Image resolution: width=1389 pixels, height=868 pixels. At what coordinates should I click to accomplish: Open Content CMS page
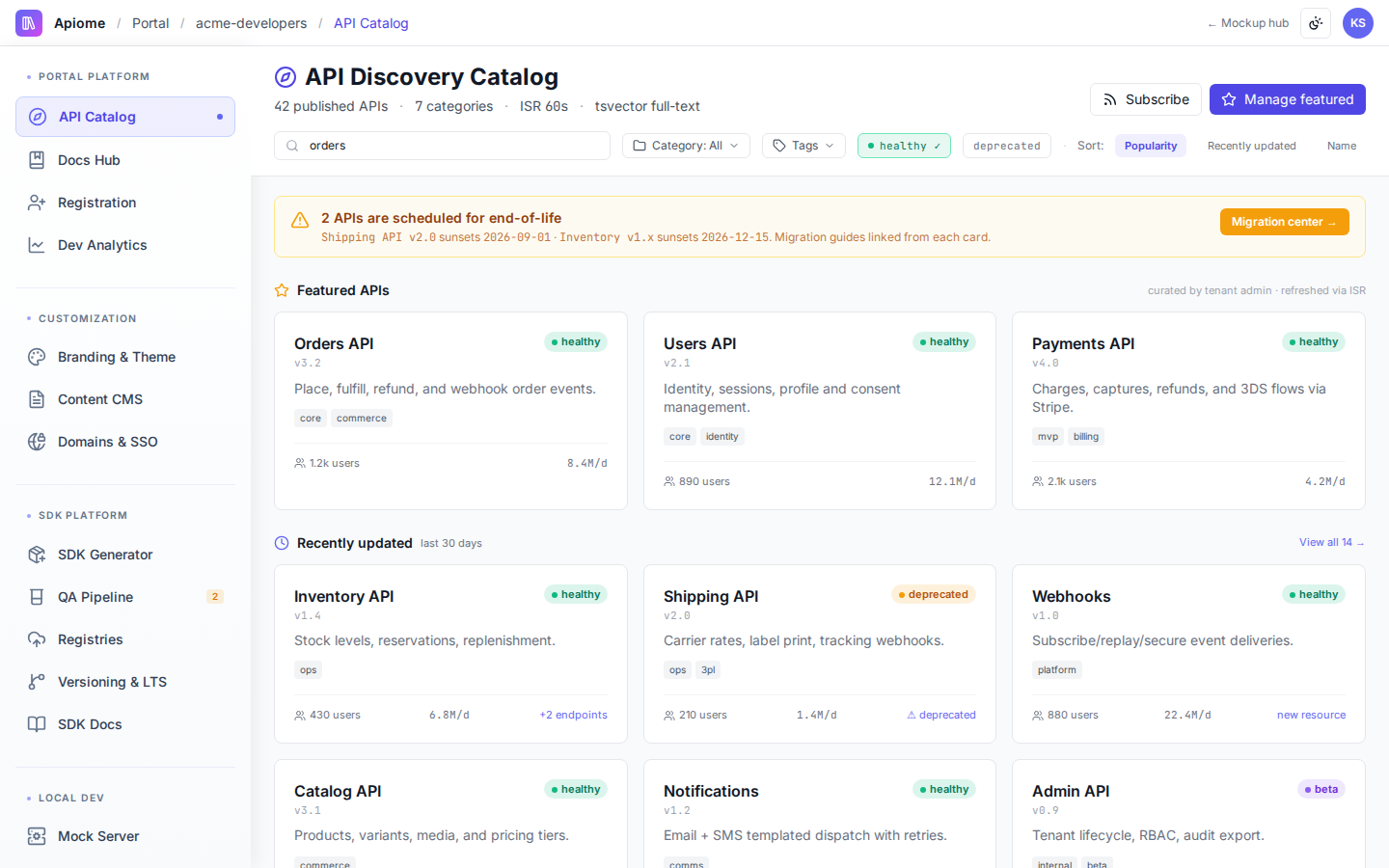pyautogui.click(x=125, y=399)
